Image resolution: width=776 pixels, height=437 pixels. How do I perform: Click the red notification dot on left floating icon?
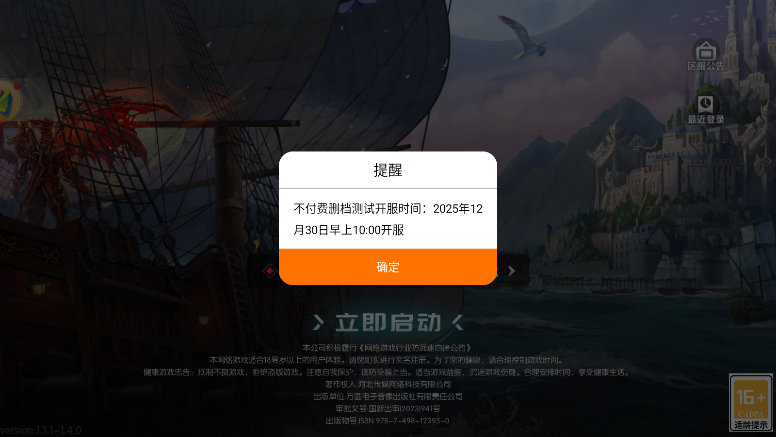(17, 86)
